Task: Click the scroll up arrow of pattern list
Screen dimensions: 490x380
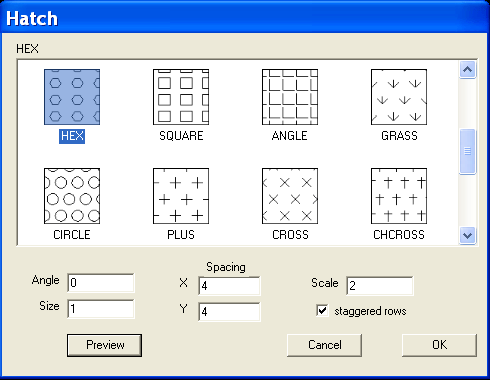Action: pyautogui.click(x=467, y=69)
